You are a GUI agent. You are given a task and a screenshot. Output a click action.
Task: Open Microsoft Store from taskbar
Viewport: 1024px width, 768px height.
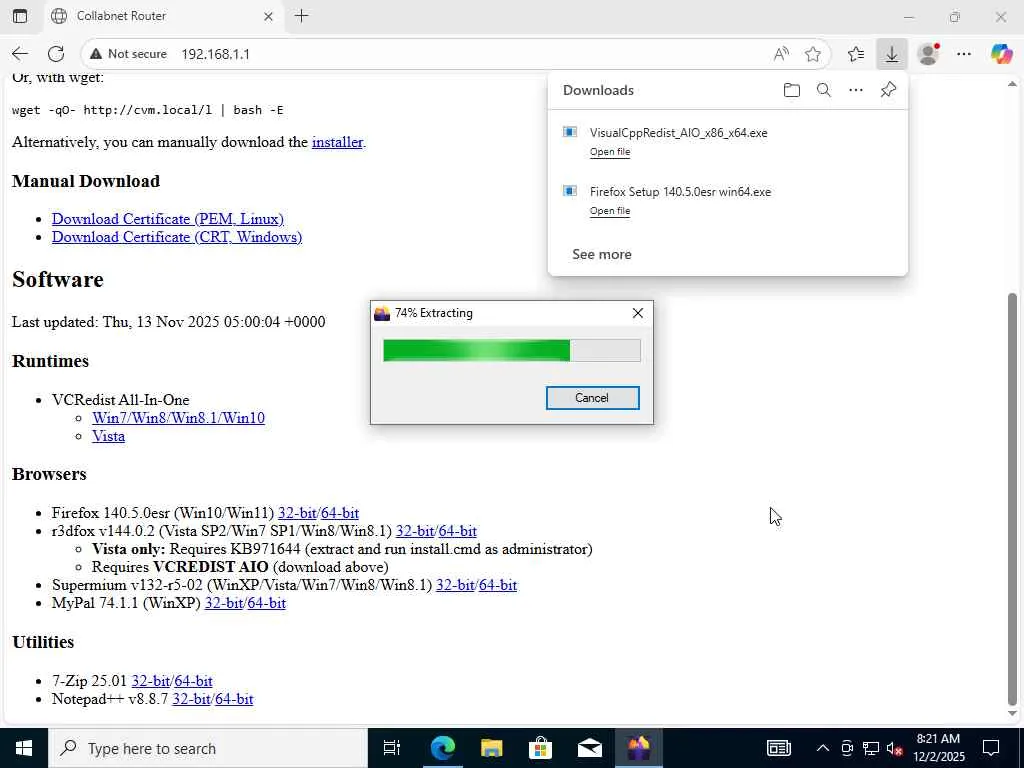(540, 748)
